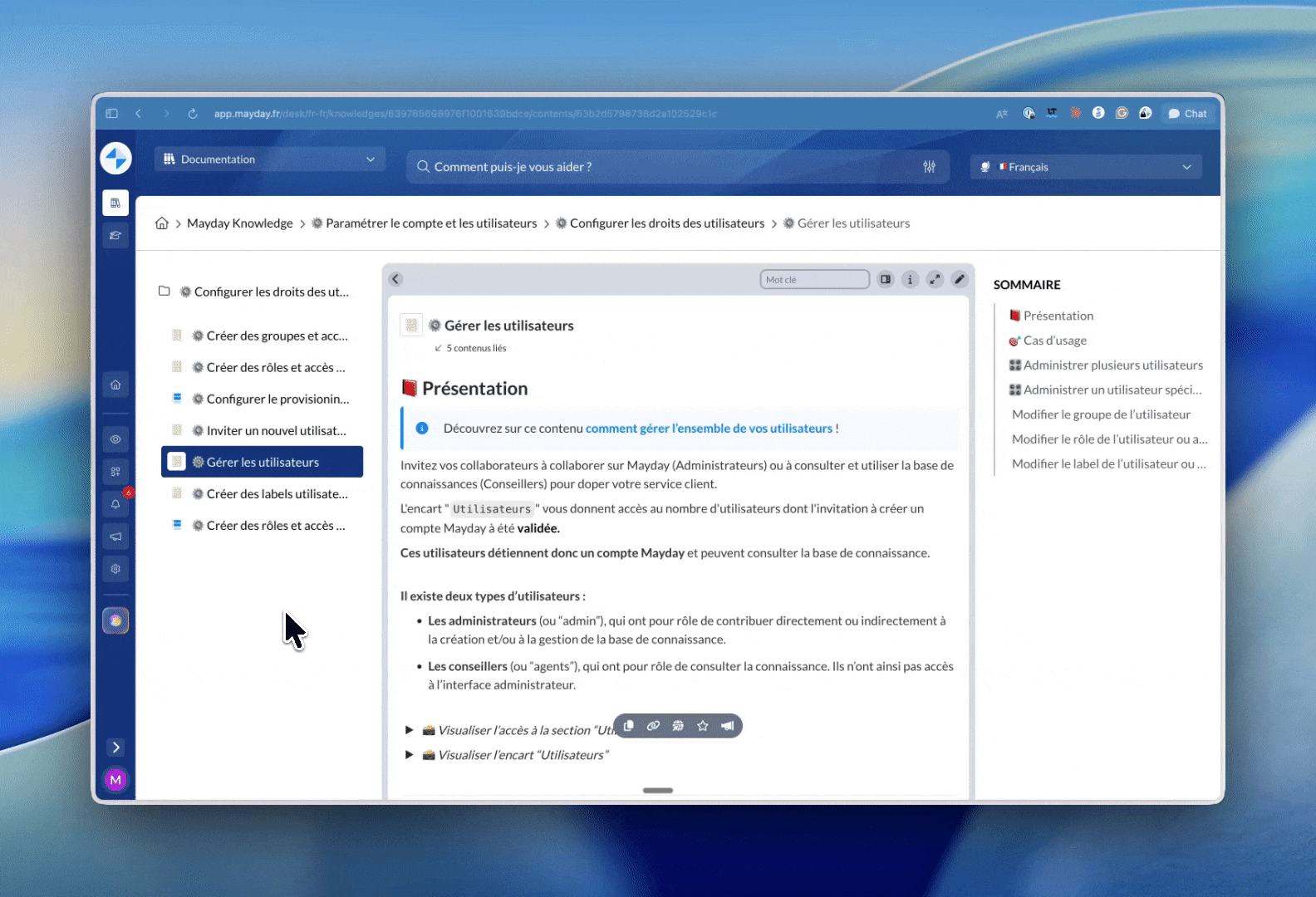Viewport: 1316px width, 897px height.
Task: Jump to 'Cas d'usage' in the Sommaire
Action: pyautogui.click(x=1048, y=341)
